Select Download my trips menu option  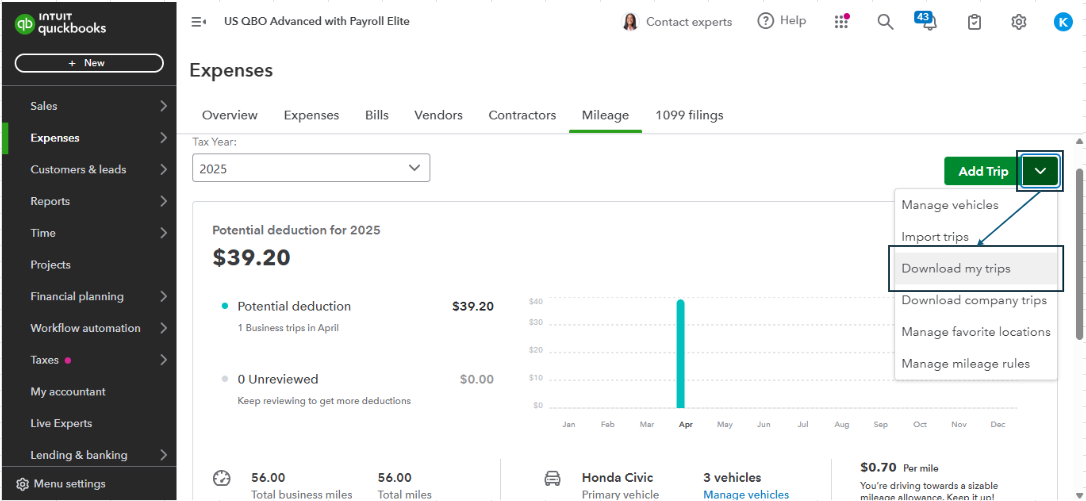956,268
